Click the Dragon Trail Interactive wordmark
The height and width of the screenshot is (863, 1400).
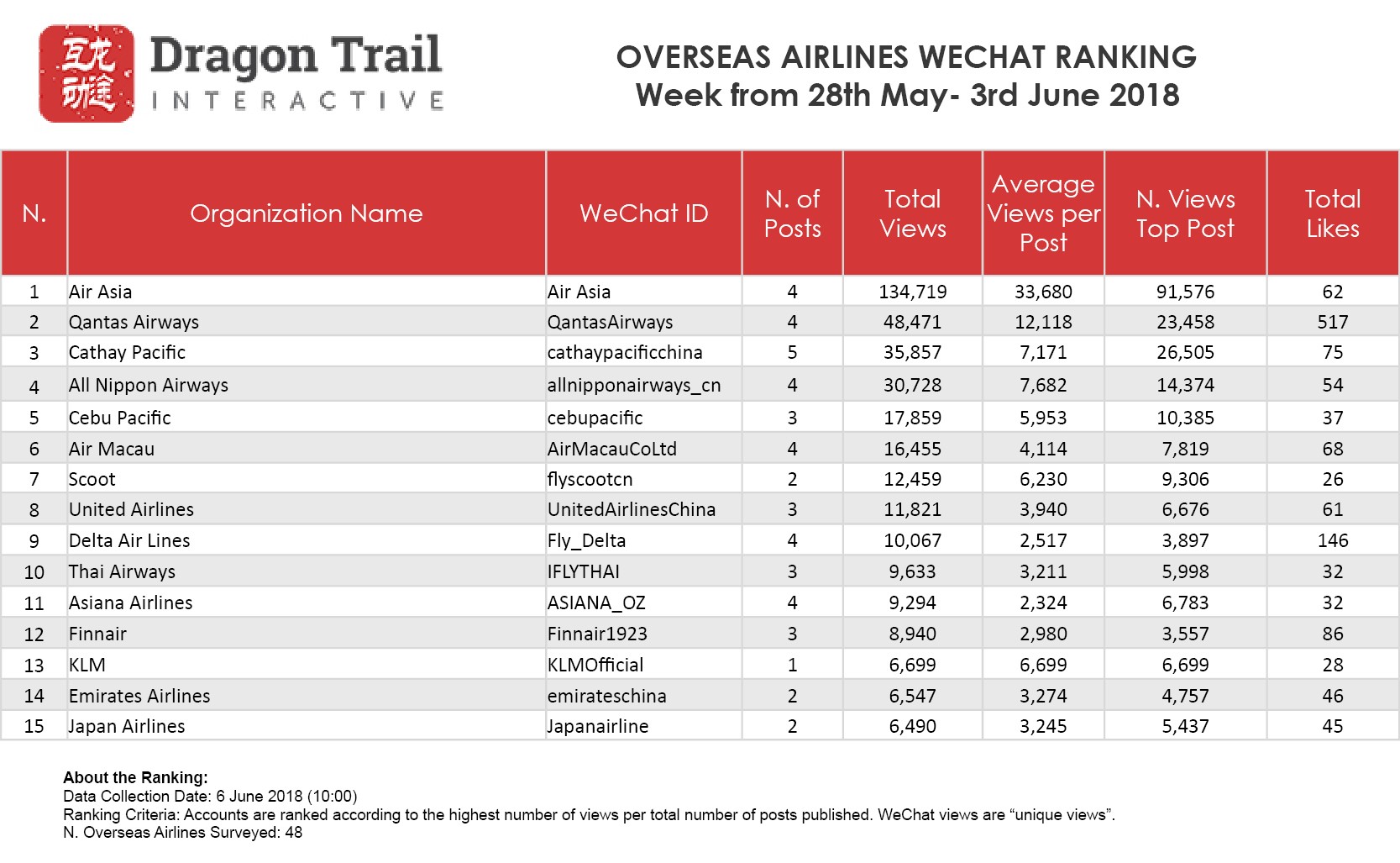296,74
